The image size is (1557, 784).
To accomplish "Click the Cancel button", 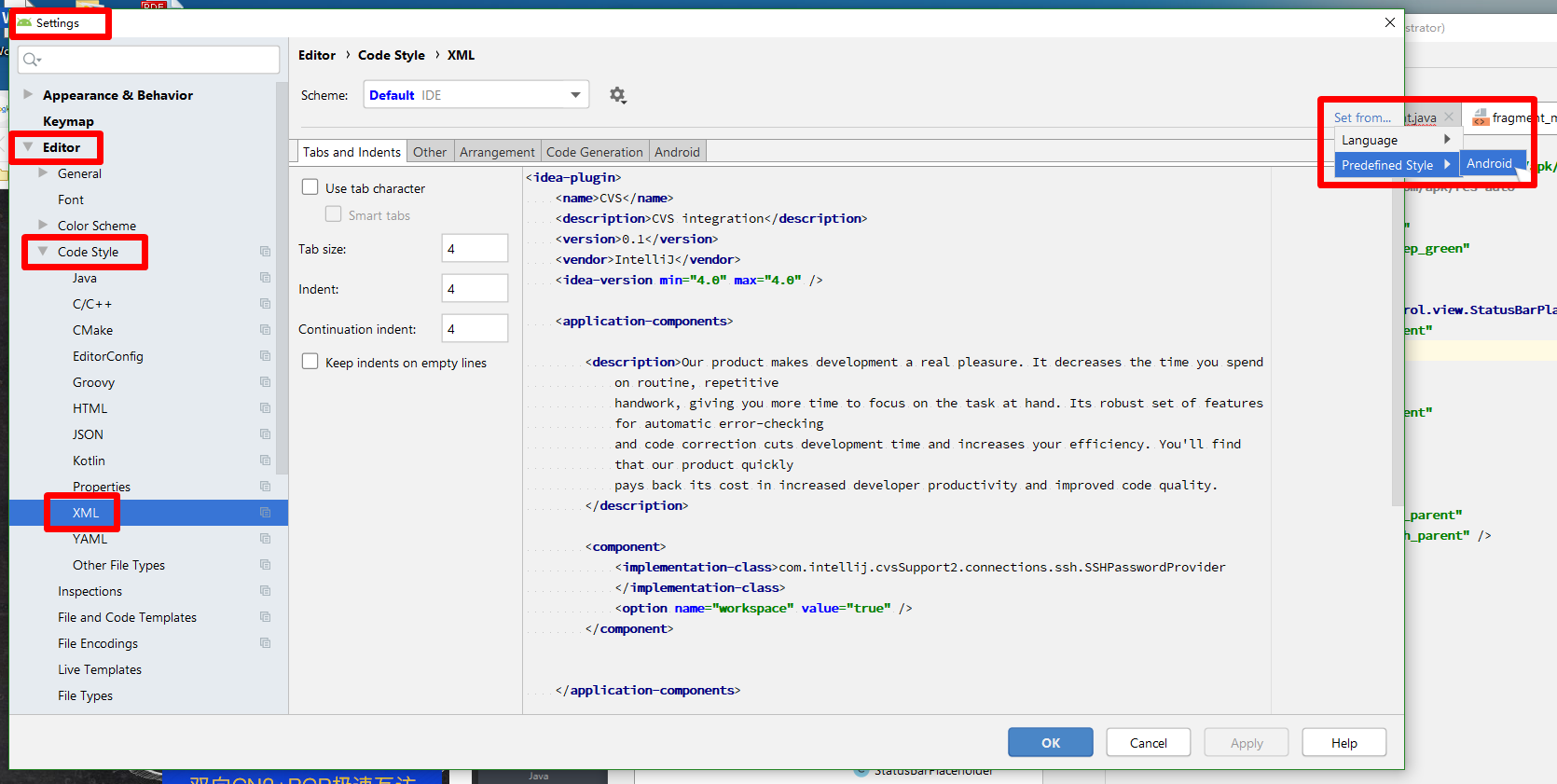I will pos(1149,742).
